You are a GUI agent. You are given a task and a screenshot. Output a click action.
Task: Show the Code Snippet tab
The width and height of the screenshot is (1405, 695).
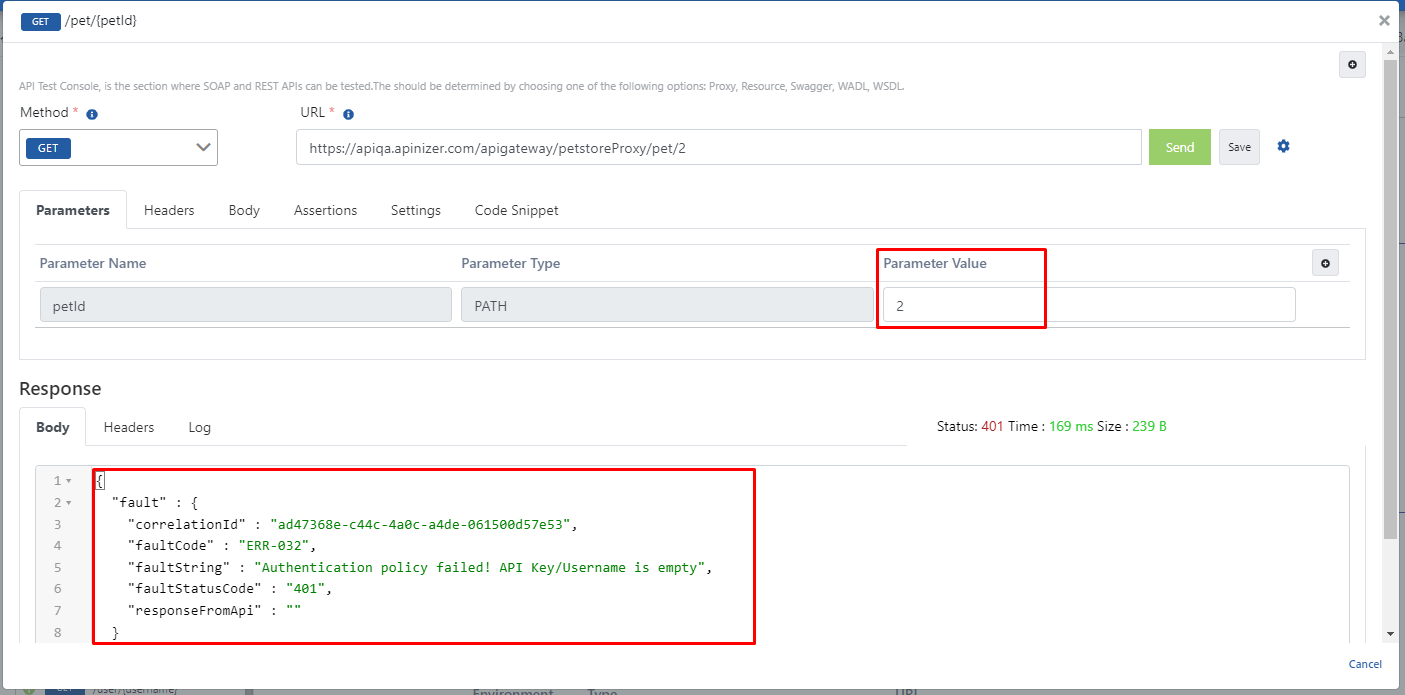[x=516, y=210]
